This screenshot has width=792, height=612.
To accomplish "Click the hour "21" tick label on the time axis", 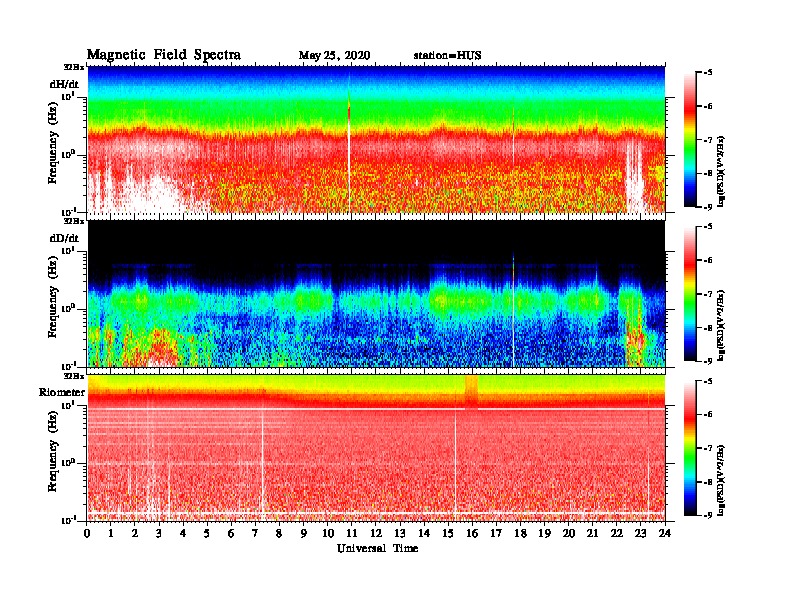I will [592, 533].
